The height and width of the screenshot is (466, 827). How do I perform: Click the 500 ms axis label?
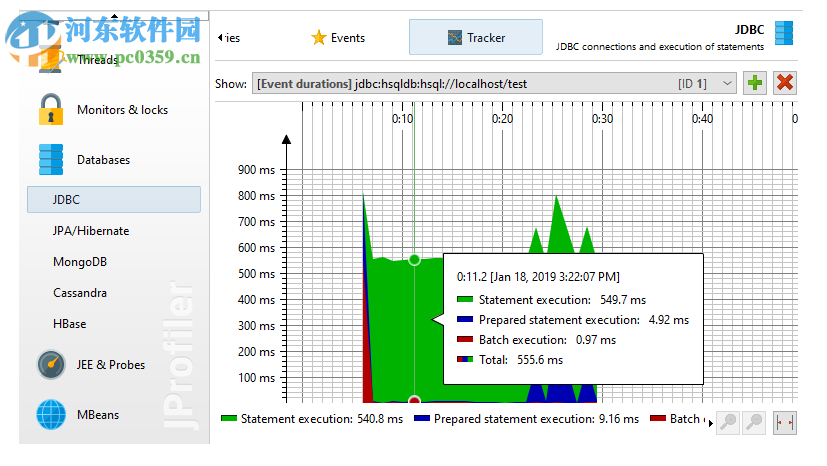pos(256,274)
